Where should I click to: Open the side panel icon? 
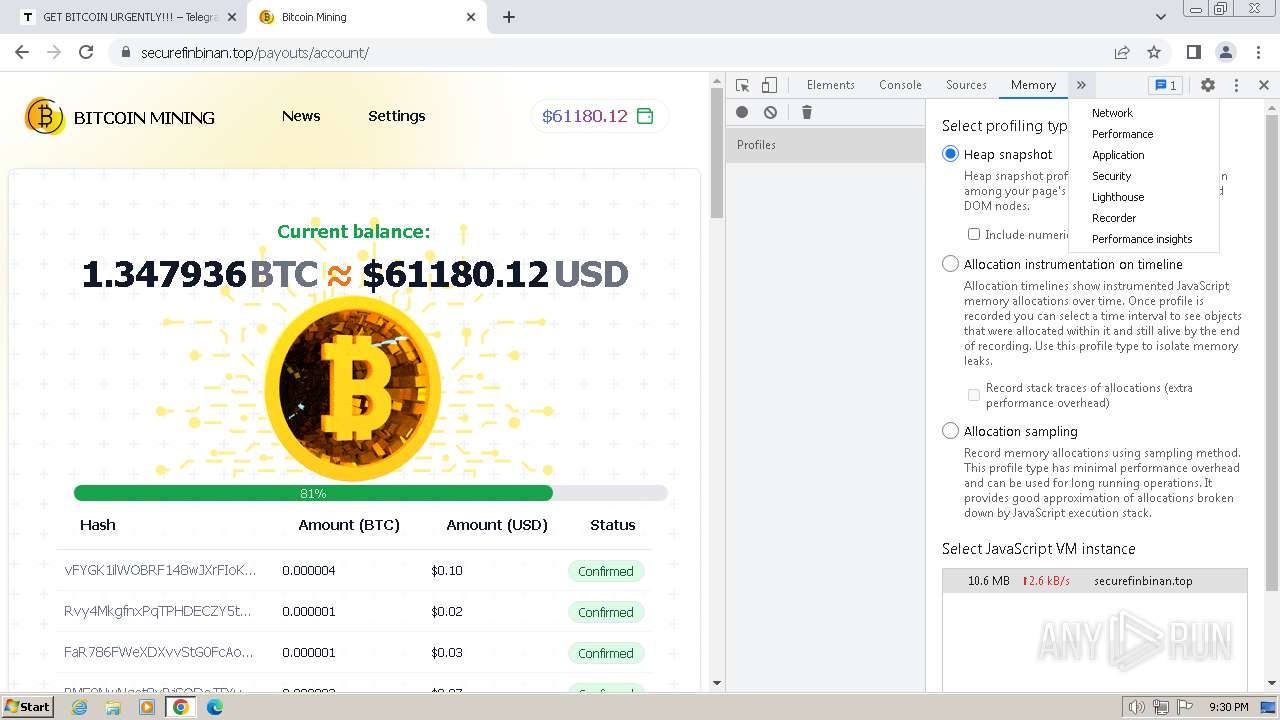[x=1193, y=52]
